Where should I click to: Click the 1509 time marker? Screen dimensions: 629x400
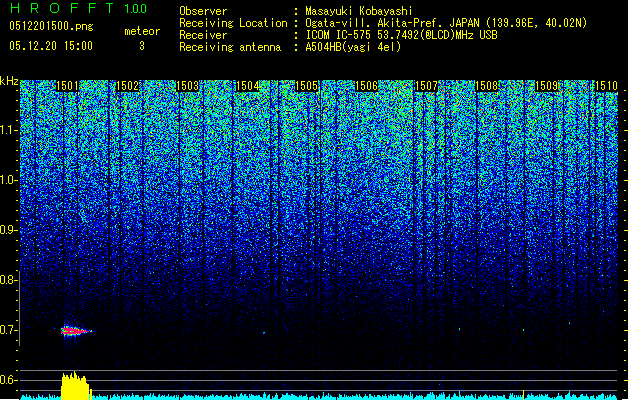546,86
